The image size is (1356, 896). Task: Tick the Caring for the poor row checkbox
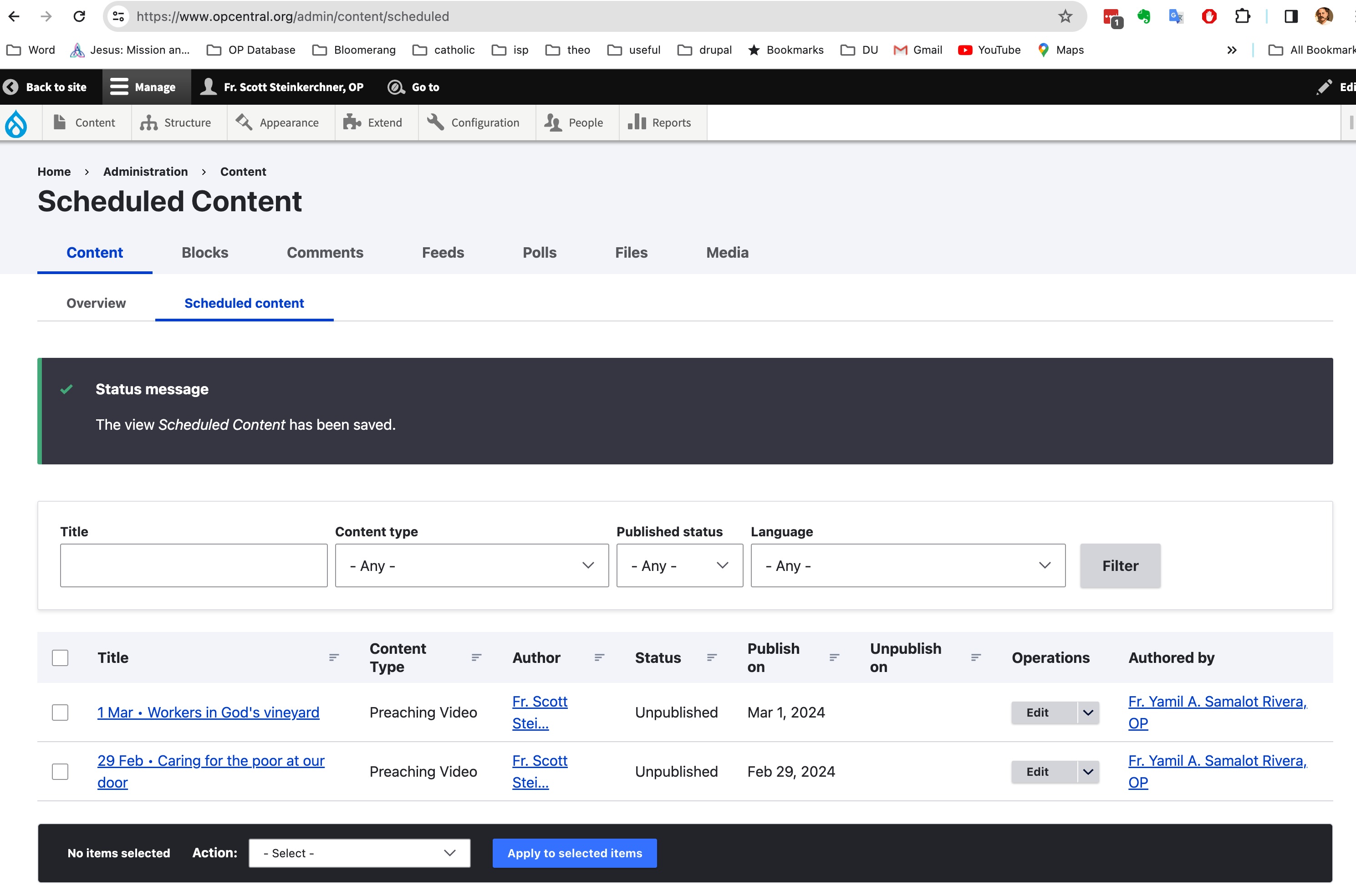click(60, 771)
